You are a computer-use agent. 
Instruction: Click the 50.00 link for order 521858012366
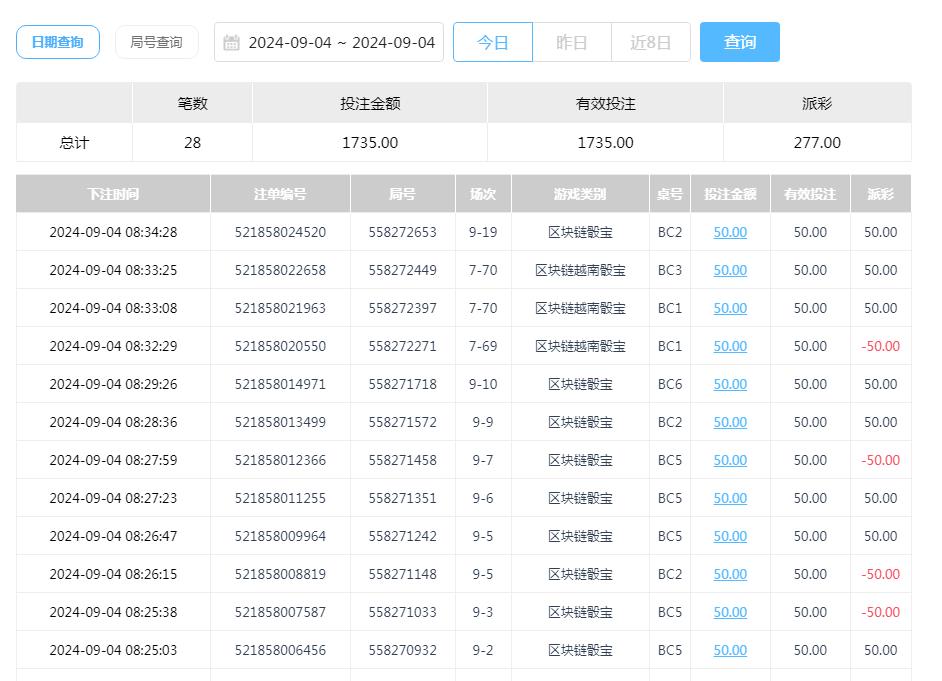tap(729, 460)
